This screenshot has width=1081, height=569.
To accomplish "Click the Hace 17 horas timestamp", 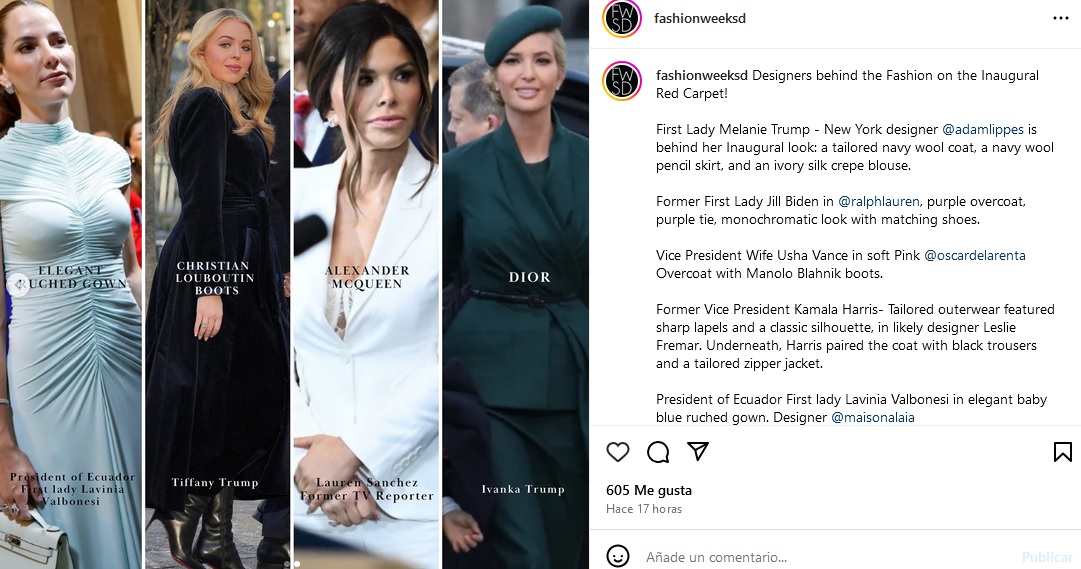I will point(644,509).
